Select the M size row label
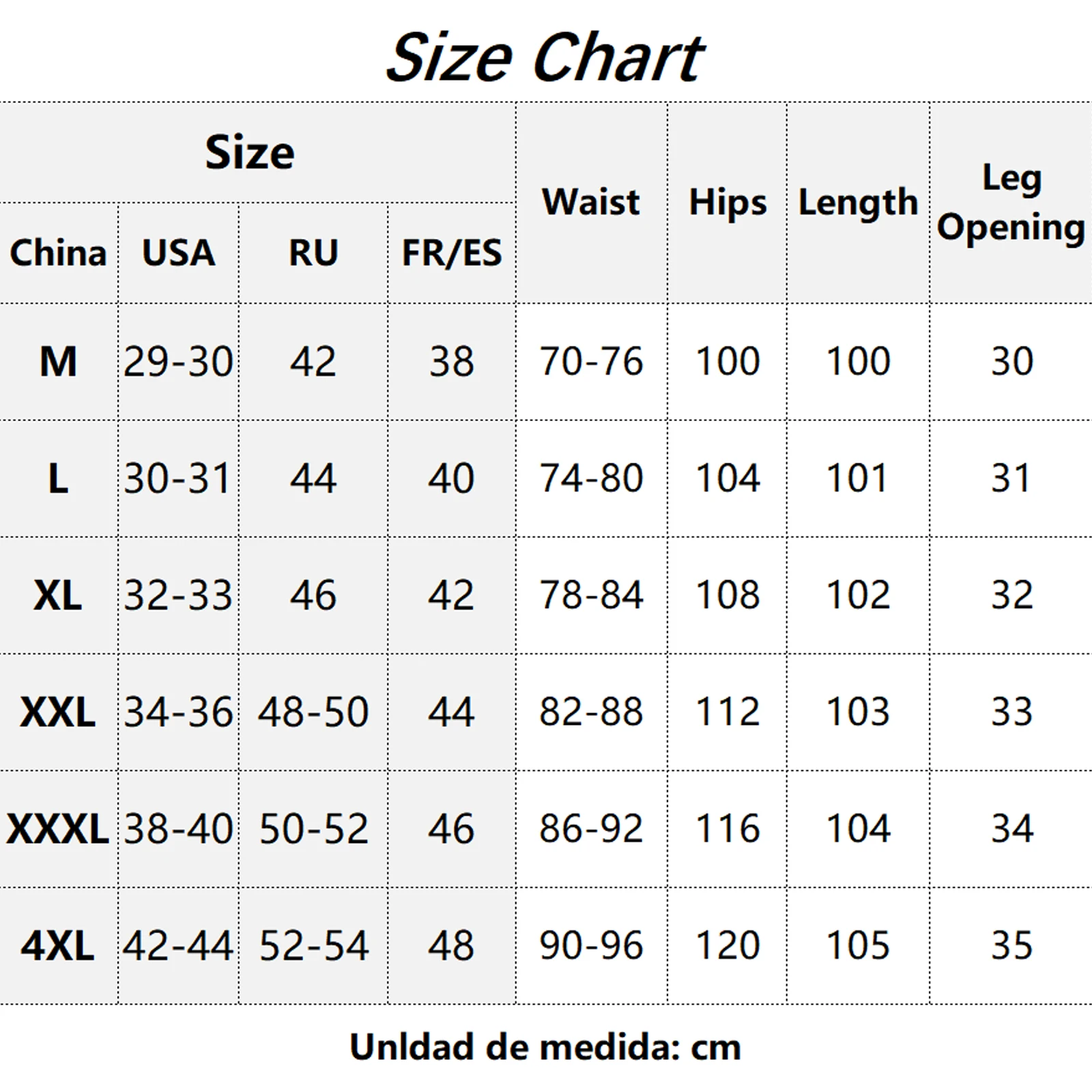This screenshot has width=1092, height=1092. point(59,361)
